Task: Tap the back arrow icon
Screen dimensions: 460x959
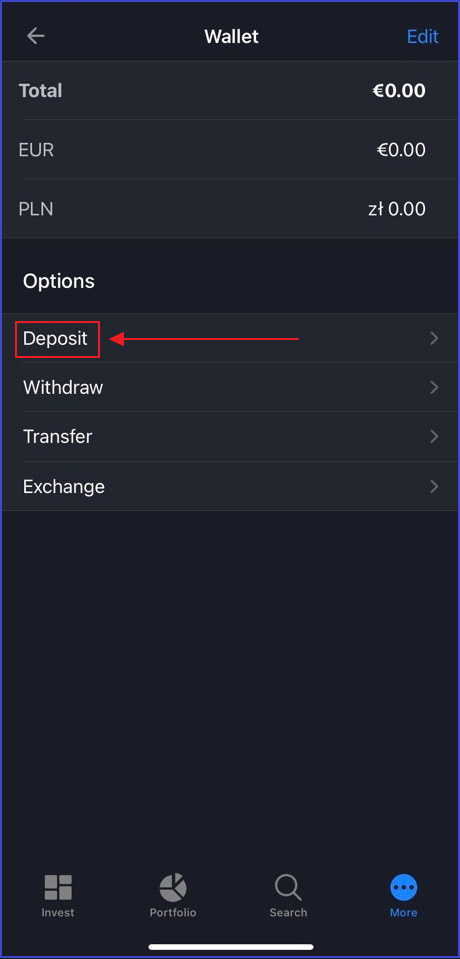Action: 35,36
